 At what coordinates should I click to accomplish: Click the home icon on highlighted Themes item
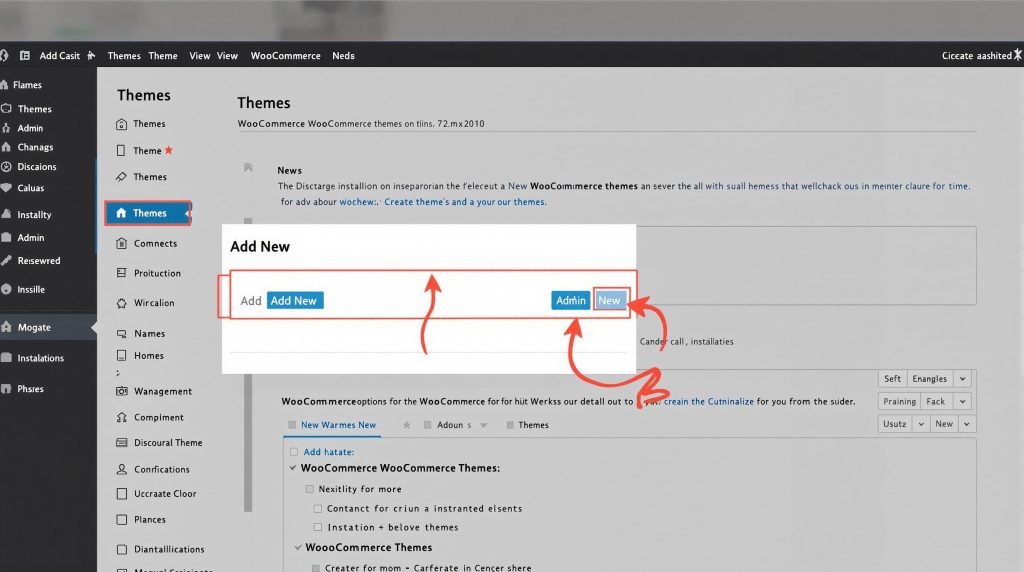121,213
